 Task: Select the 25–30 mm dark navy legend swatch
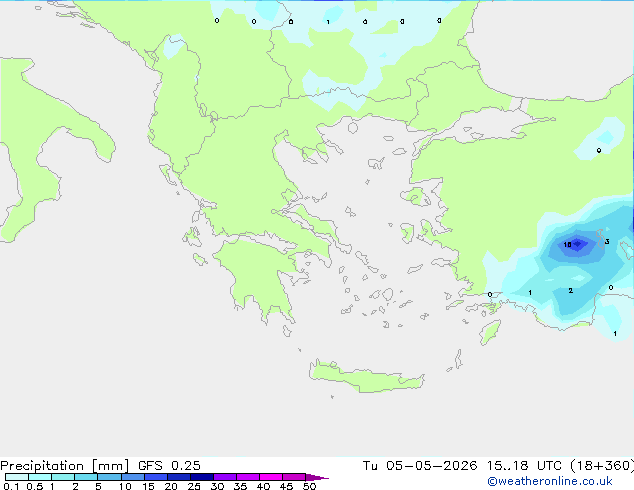tap(201, 477)
